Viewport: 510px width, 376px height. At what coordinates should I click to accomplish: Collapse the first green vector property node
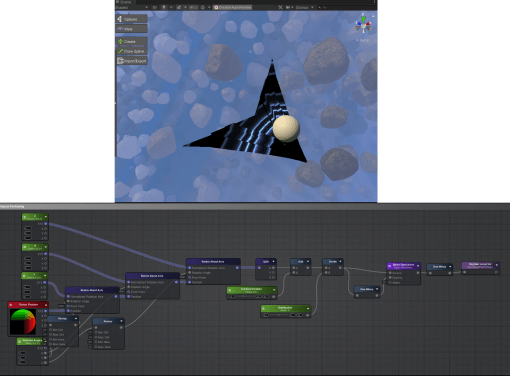pyautogui.click(x=46, y=217)
